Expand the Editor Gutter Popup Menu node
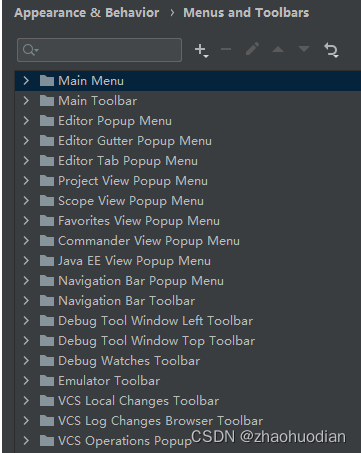 26,141
